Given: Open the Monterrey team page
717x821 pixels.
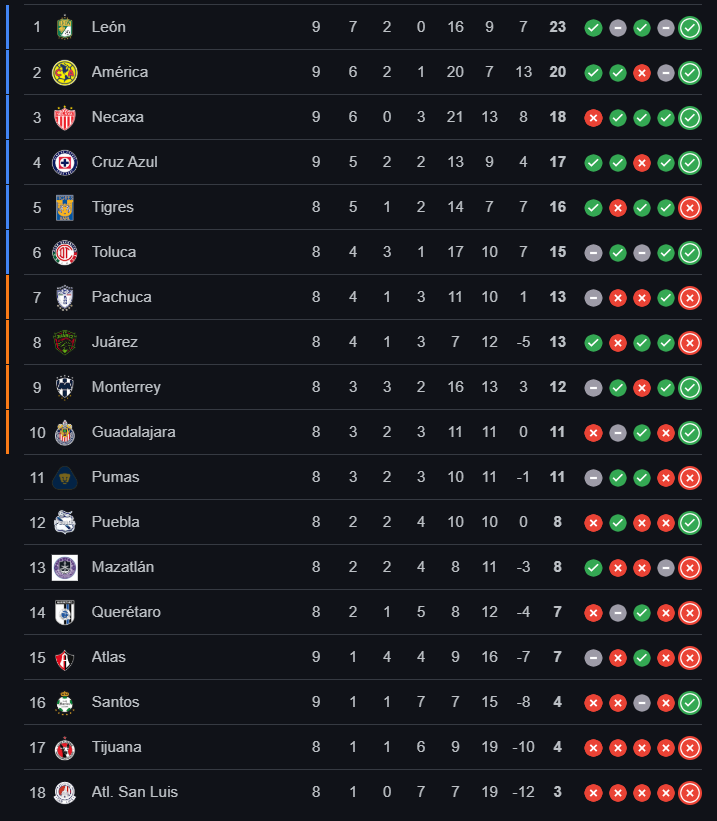Looking at the screenshot, I should click(x=126, y=387).
